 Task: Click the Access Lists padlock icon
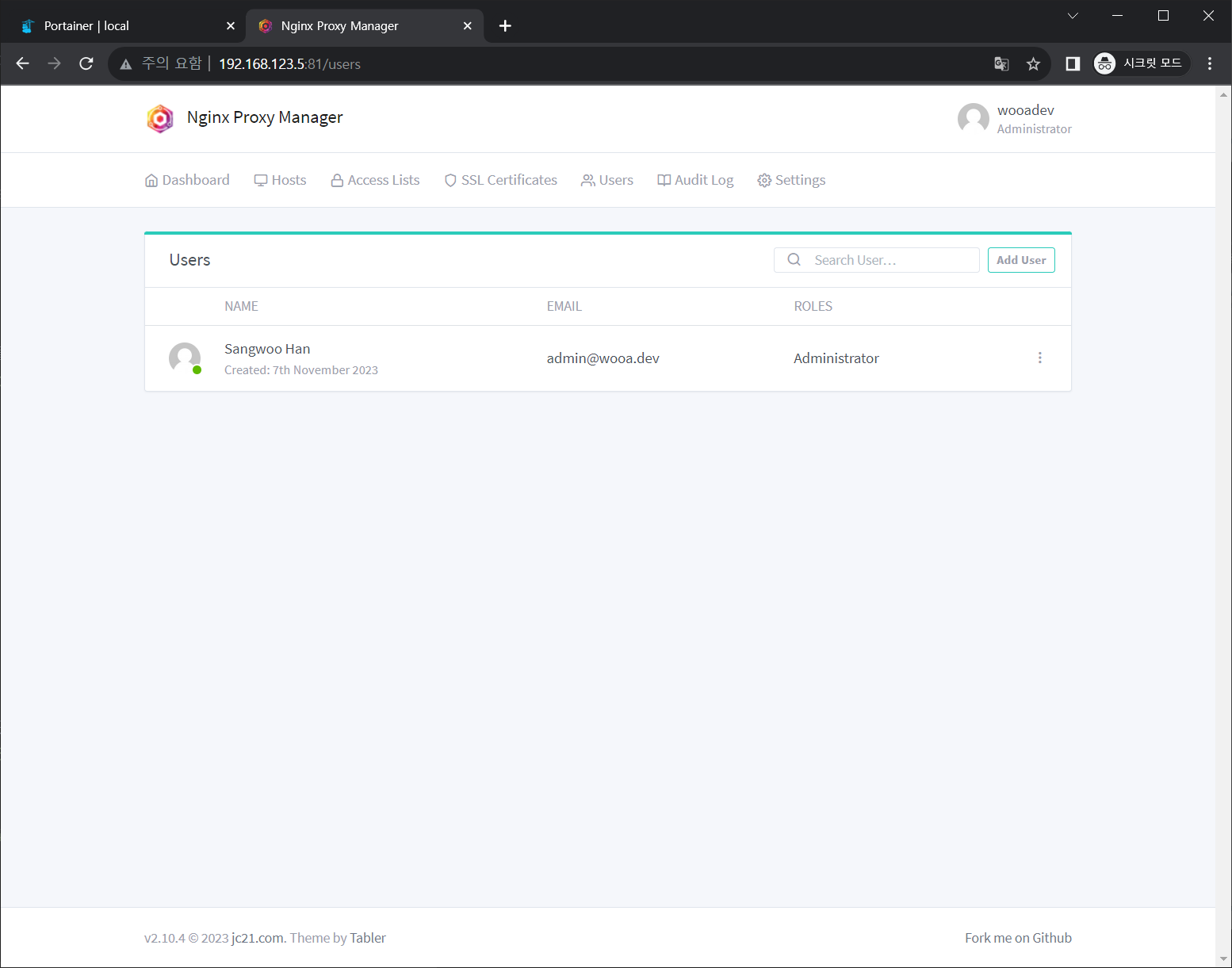click(x=336, y=180)
